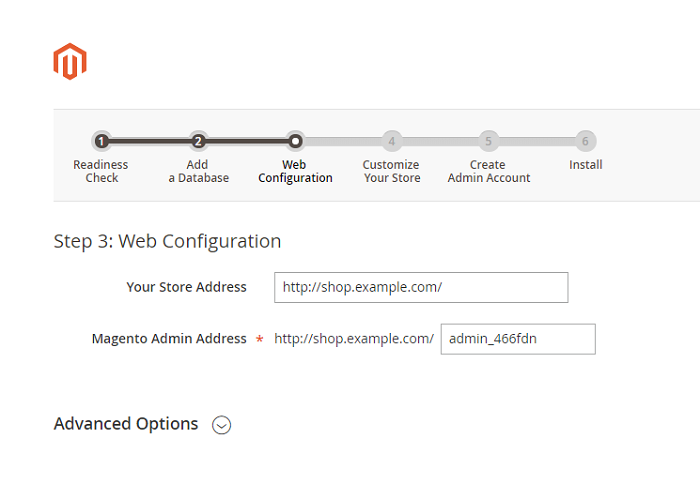Jump to the Install step label

(585, 165)
